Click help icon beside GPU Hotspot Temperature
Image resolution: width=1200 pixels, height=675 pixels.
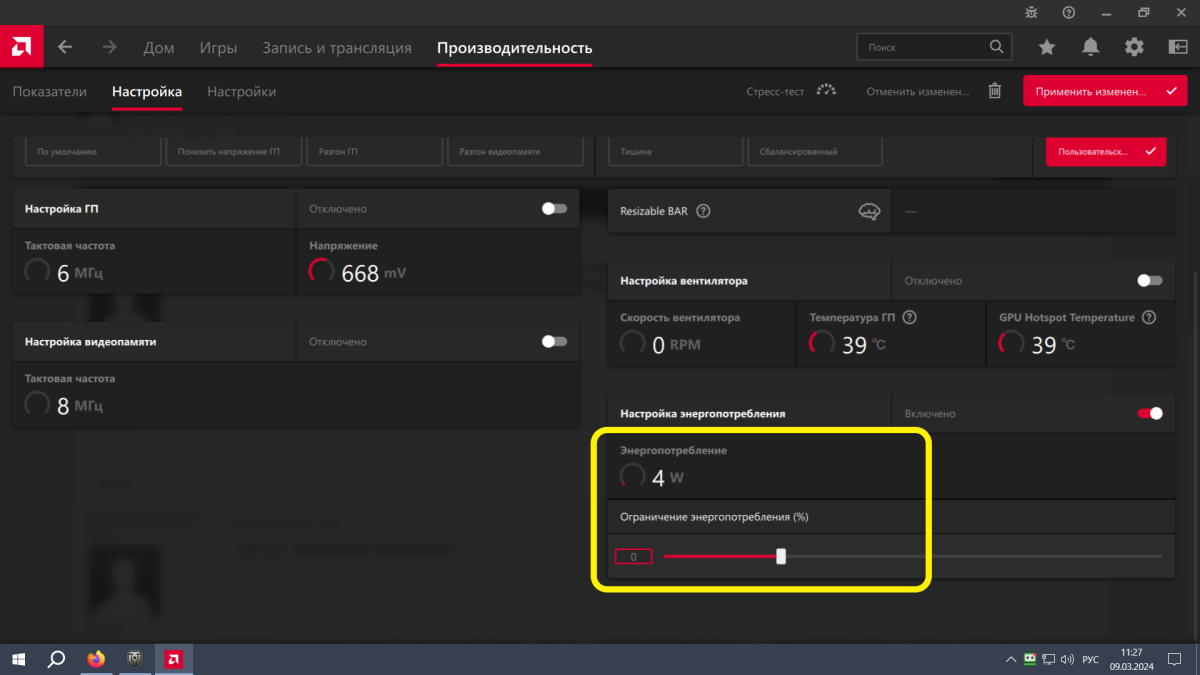coord(1149,317)
